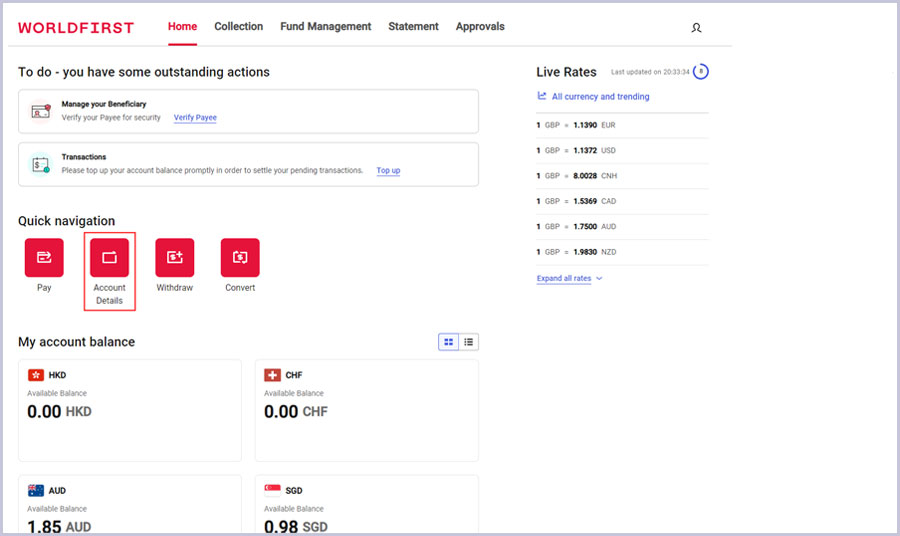Open All currency and trending link
This screenshot has height=536, width=900.
click(x=600, y=97)
